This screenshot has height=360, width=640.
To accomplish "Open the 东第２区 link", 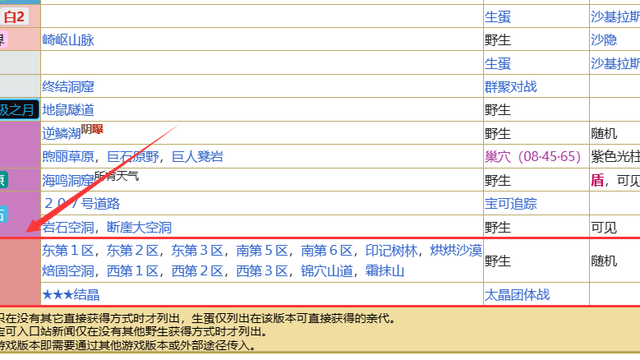I will coord(133,251).
